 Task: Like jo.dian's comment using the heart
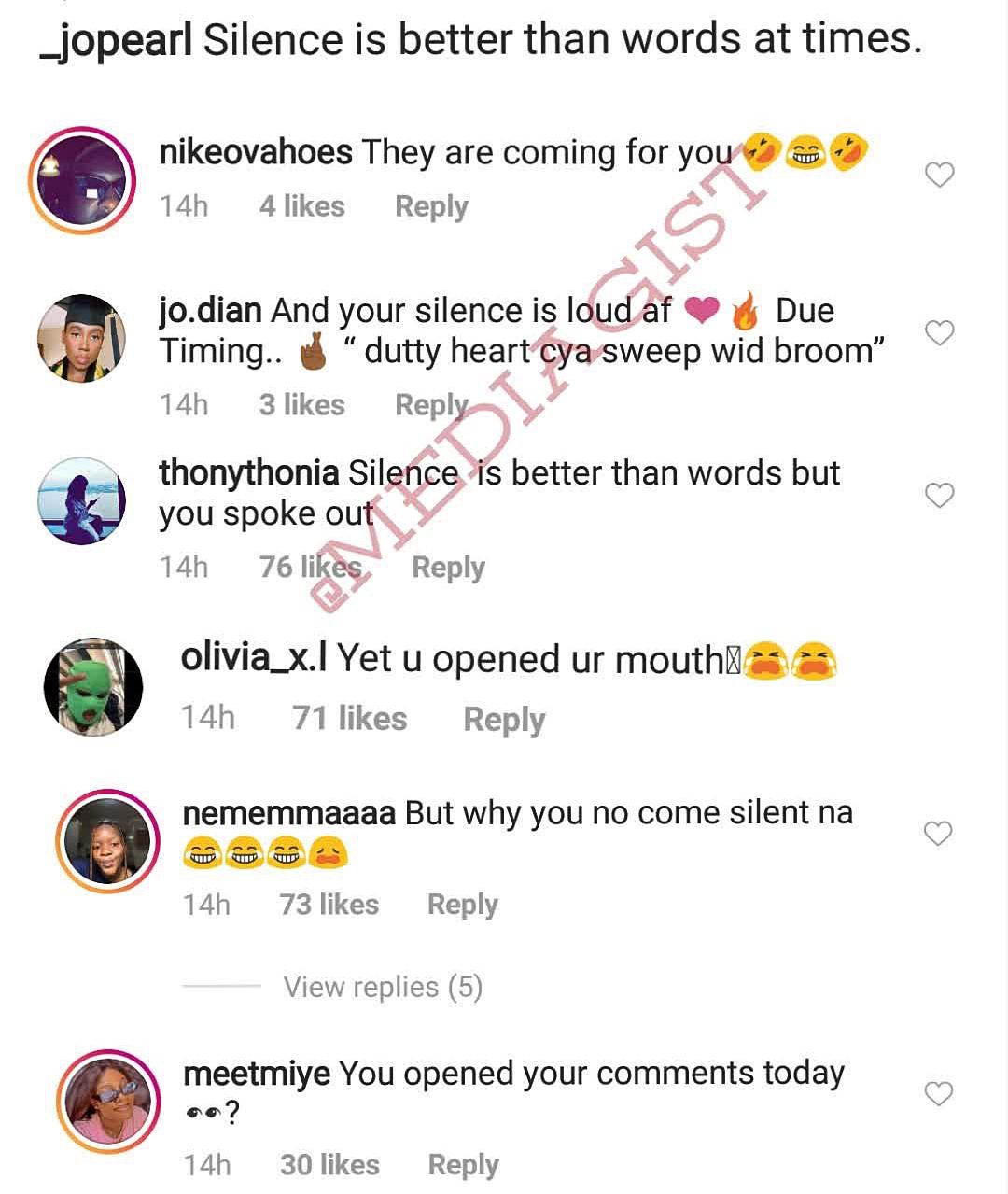pos(939,333)
